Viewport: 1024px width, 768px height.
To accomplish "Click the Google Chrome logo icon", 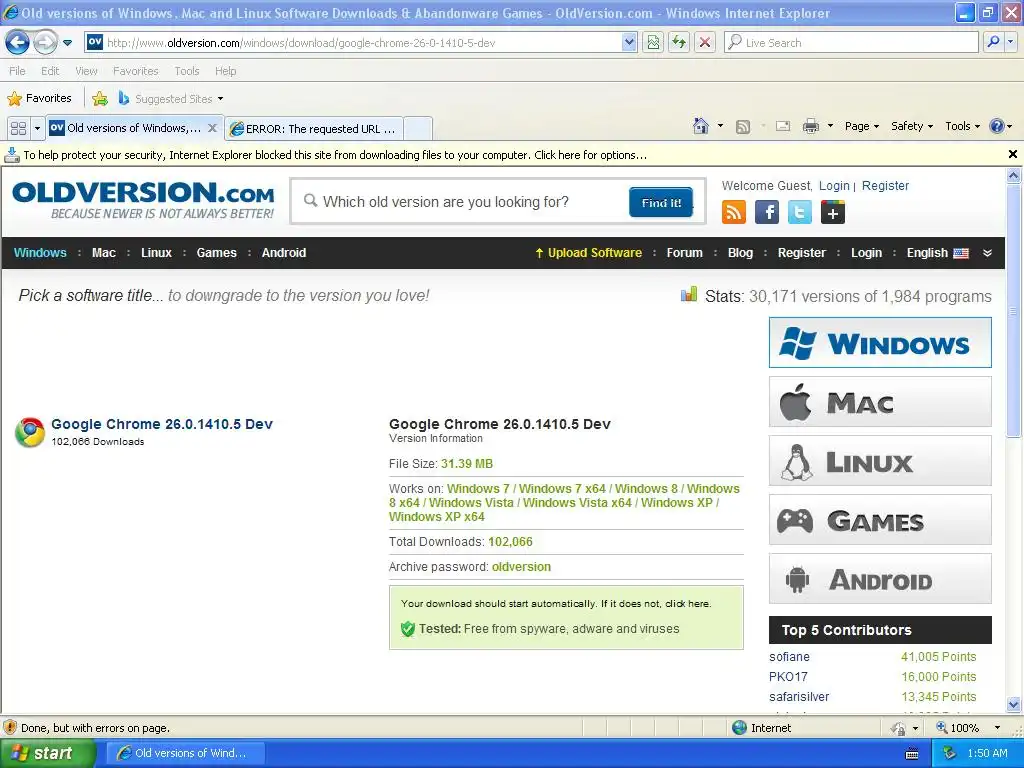I will pos(30,432).
